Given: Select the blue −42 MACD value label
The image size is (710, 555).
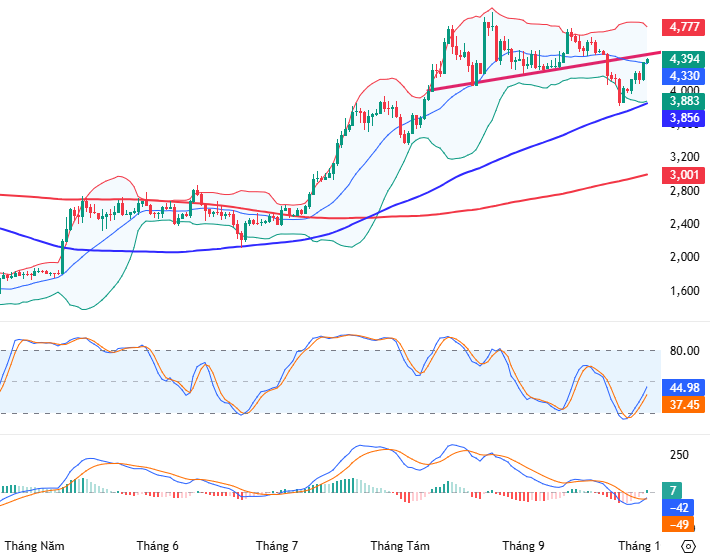Looking at the screenshot, I should point(684,507).
